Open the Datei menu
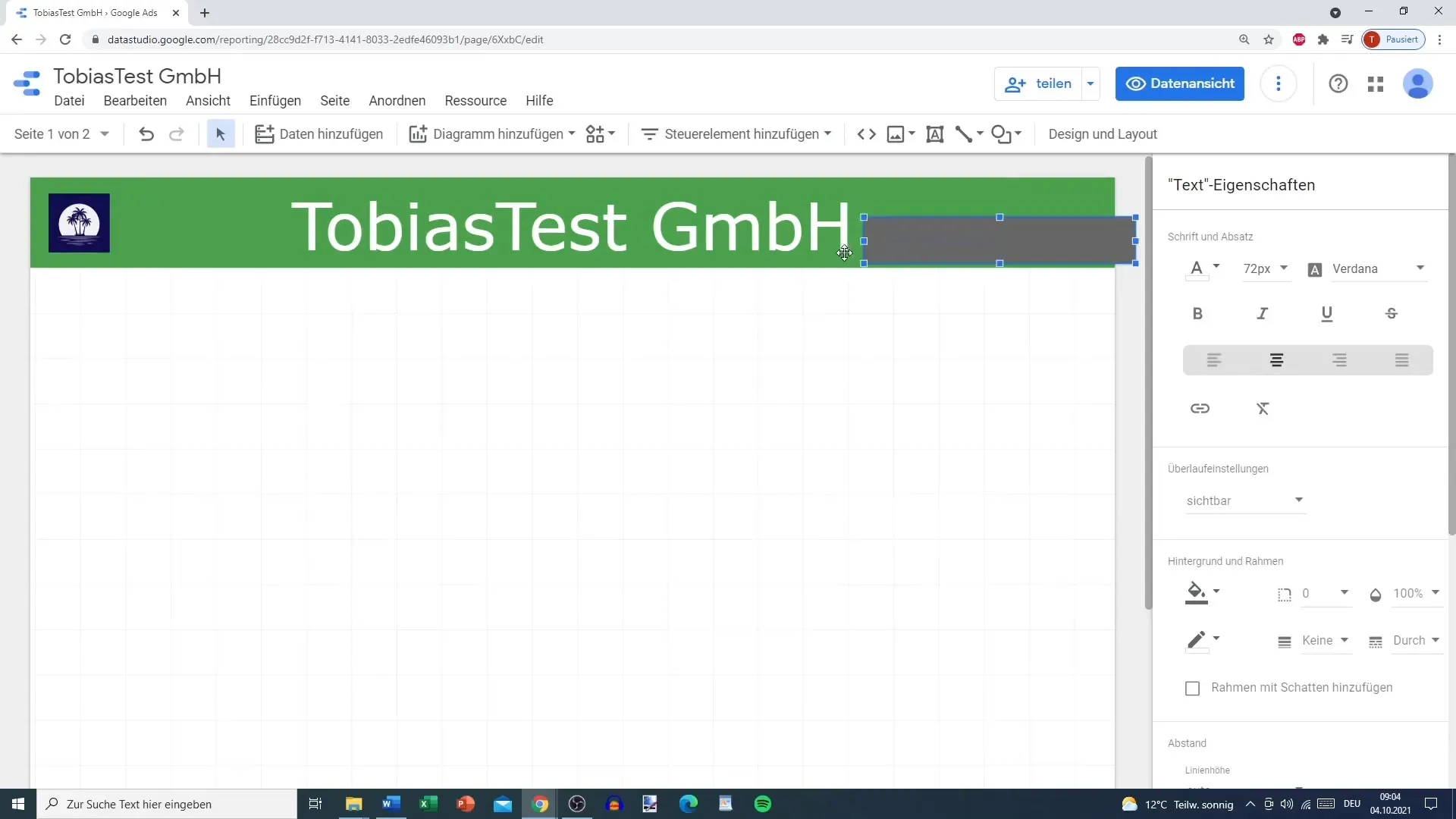This screenshot has width=1456, height=819. pyautogui.click(x=69, y=101)
